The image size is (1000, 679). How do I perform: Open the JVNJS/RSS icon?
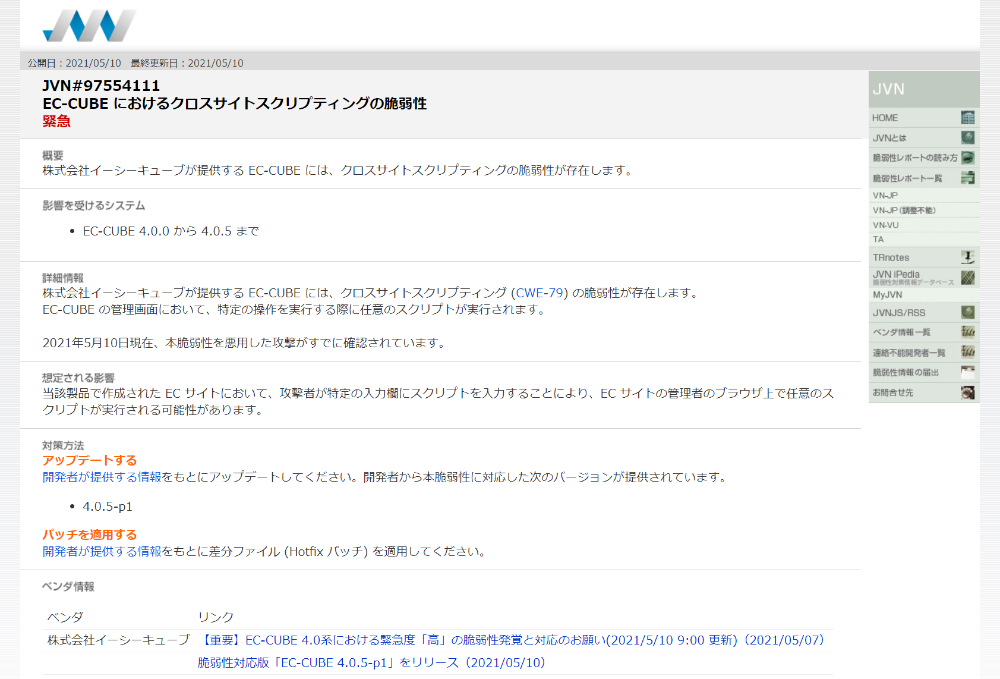click(967, 312)
